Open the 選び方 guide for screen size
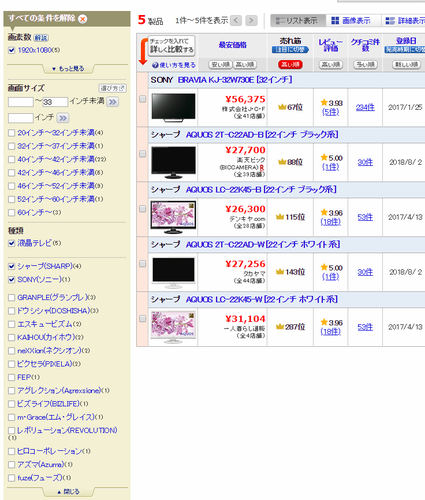The image size is (425, 500). click(113, 88)
